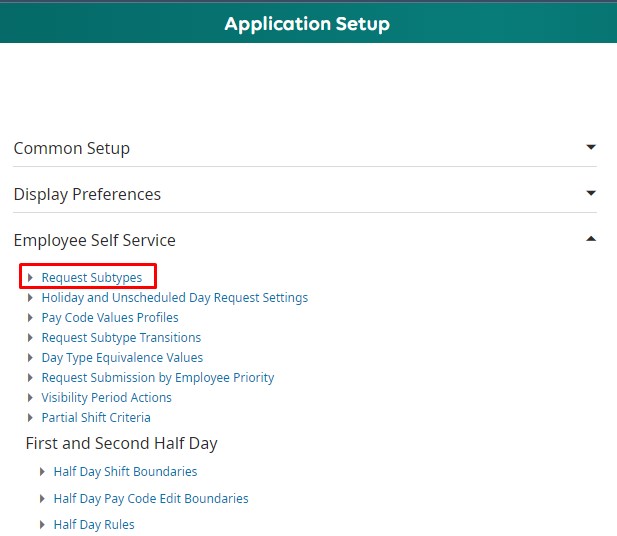This screenshot has height=536, width=617.
Task: Expand the Display Preferences section arrow
Action: coord(590,194)
